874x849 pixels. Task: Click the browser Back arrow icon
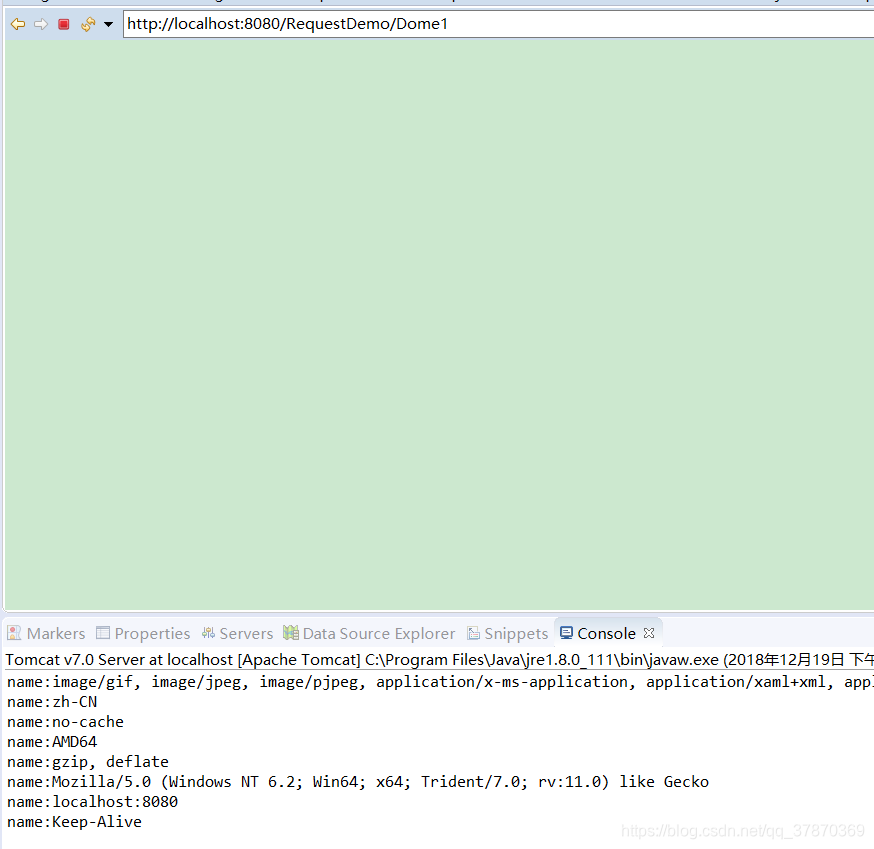click(x=18, y=24)
